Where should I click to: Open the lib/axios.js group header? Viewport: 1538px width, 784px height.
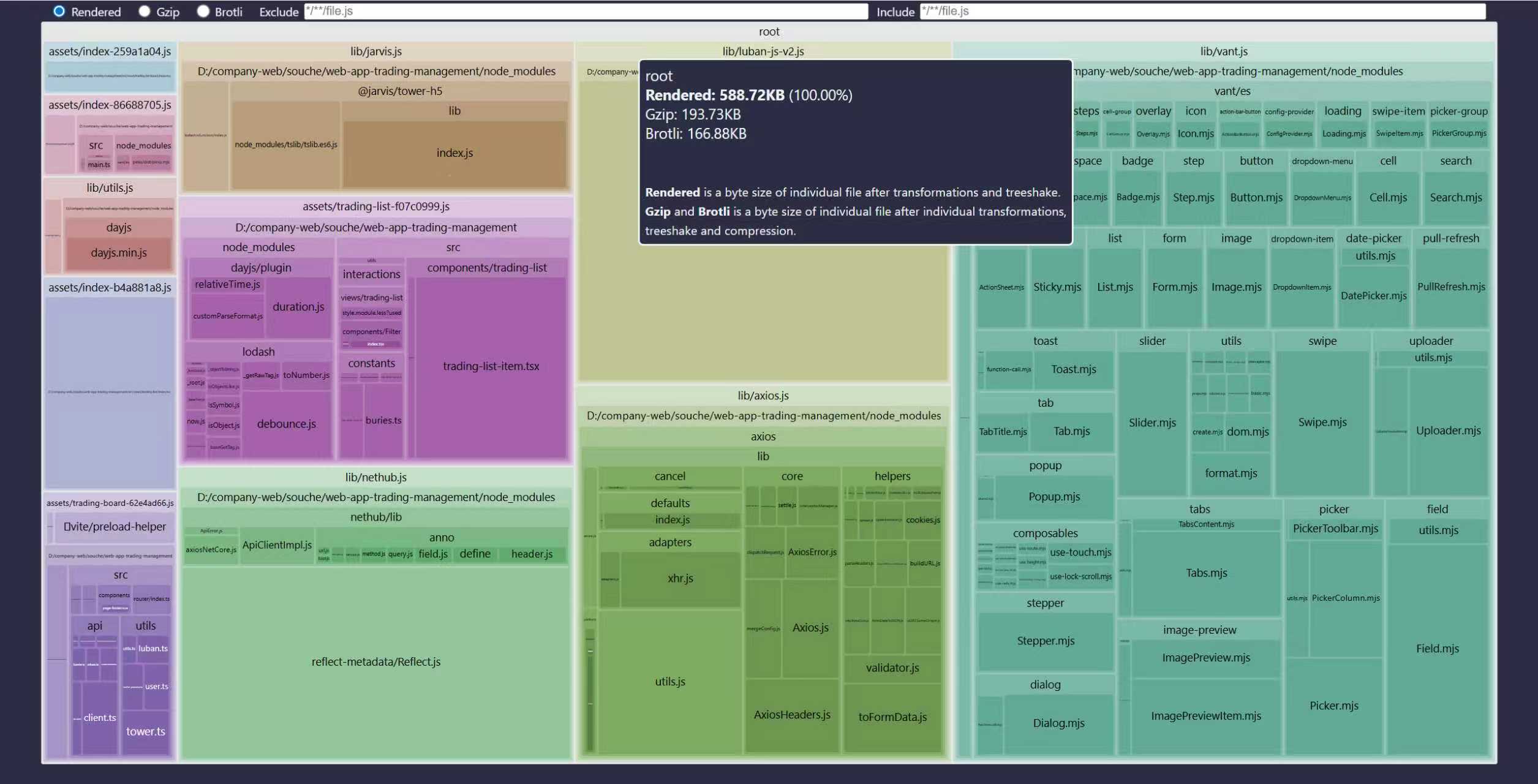pos(763,396)
